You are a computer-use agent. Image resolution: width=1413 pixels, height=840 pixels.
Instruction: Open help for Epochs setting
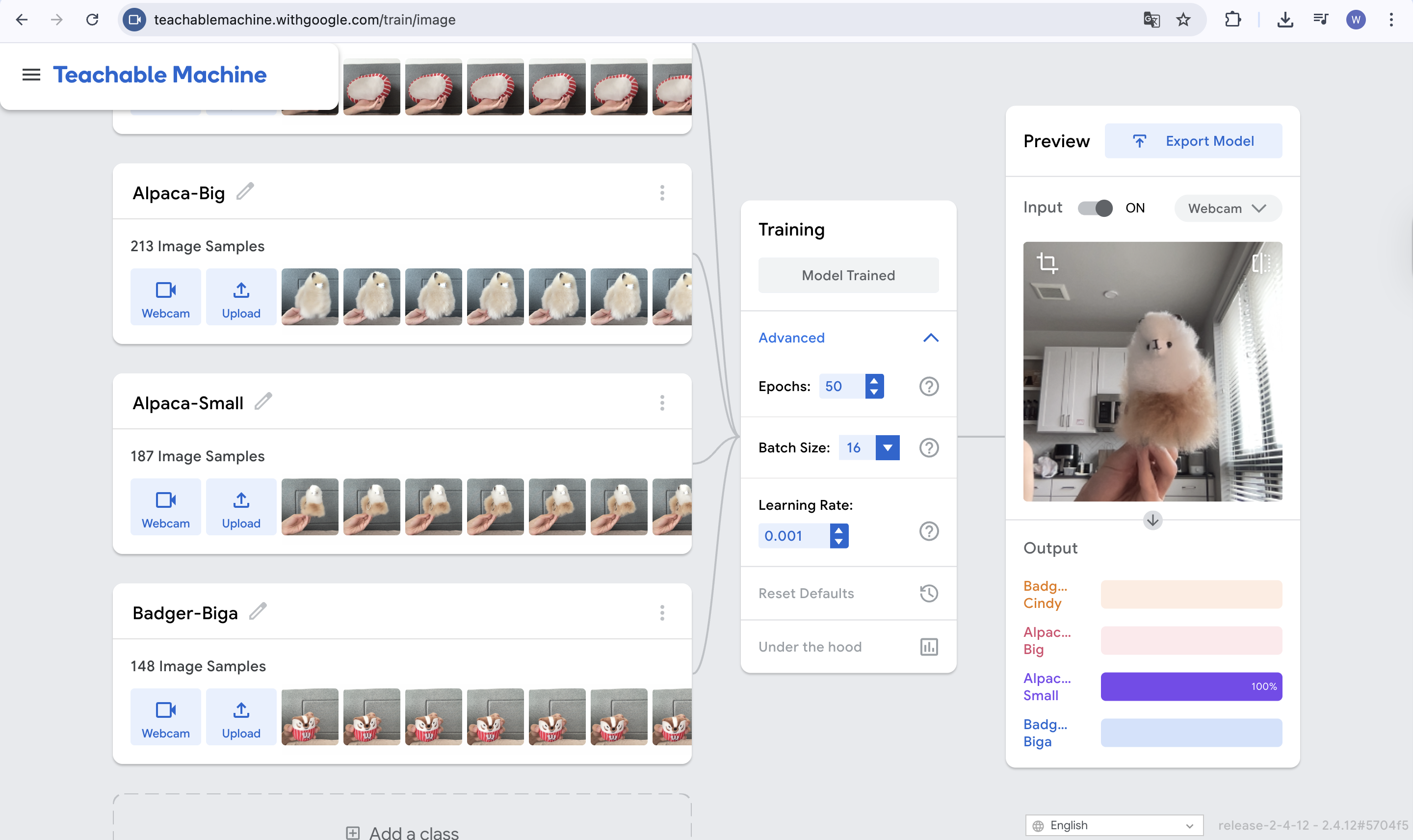click(x=929, y=387)
